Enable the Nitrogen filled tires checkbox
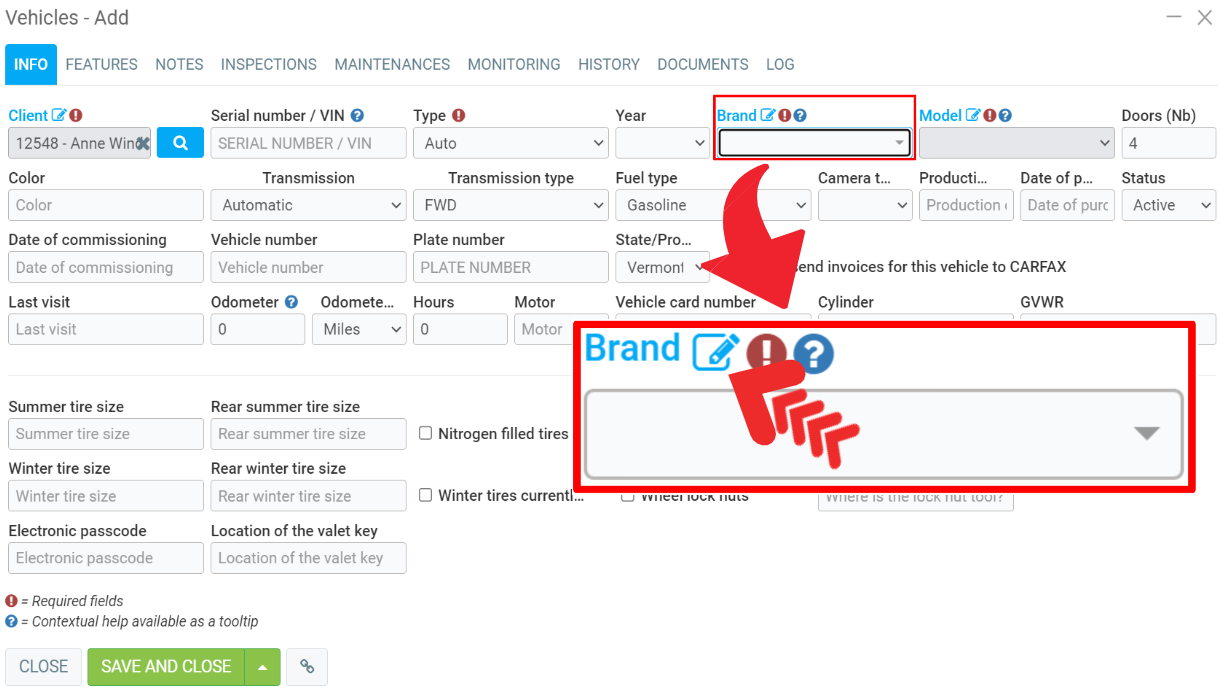The height and width of the screenshot is (689, 1220). [x=425, y=433]
